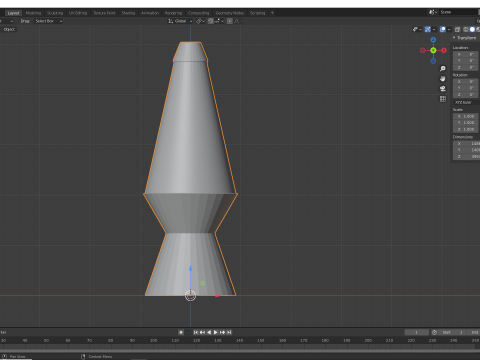Click the hand pan view icon
This screenshot has width=480, height=360.
pos(443,79)
